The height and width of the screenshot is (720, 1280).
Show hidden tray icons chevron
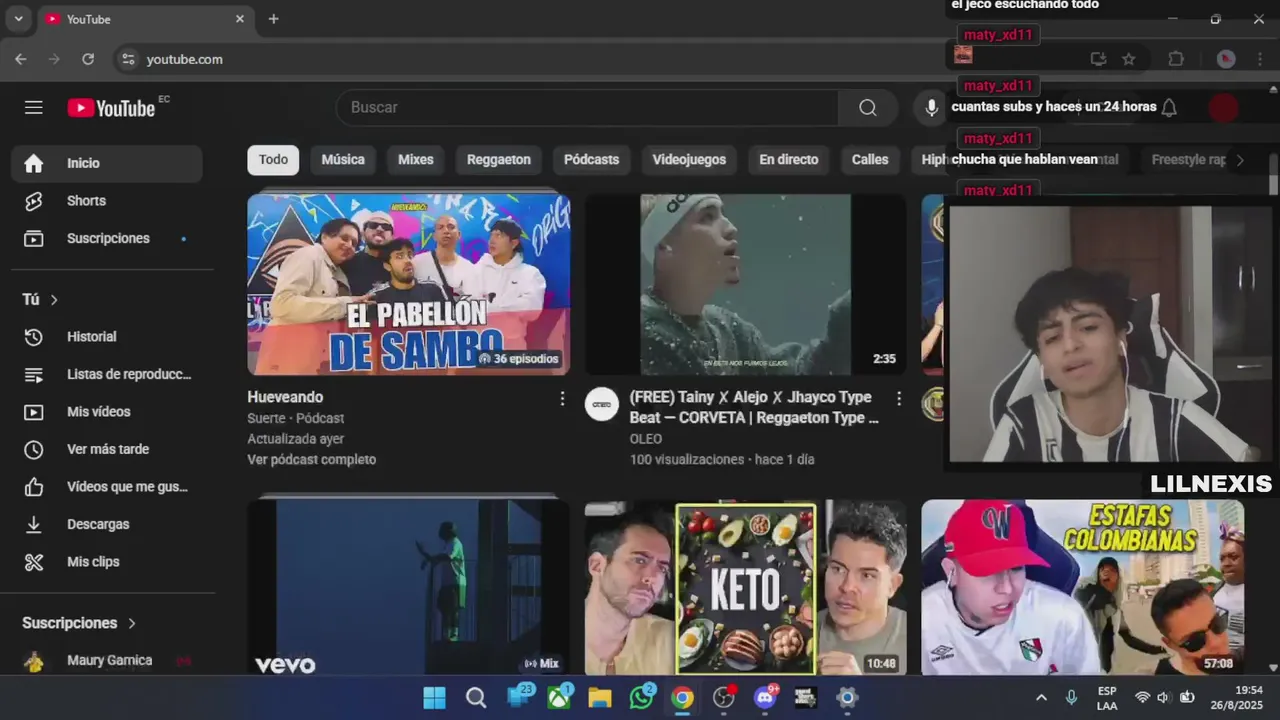click(x=1041, y=698)
